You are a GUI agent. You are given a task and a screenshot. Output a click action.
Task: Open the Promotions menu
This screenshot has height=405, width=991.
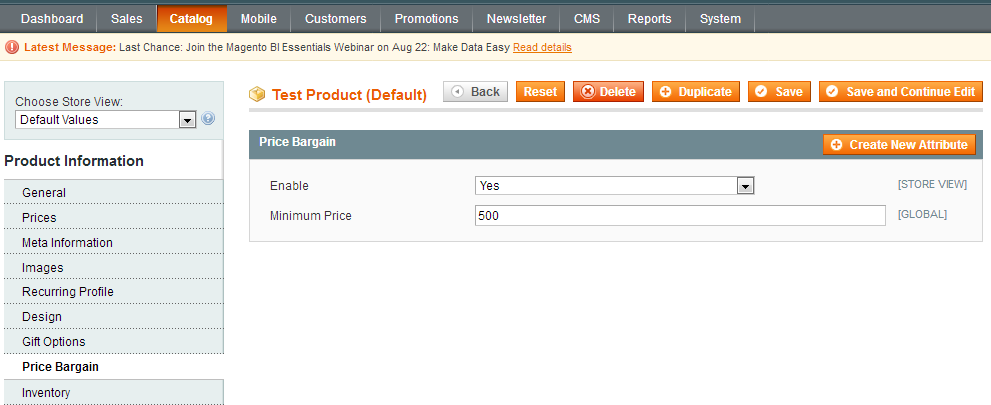[426, 19]
